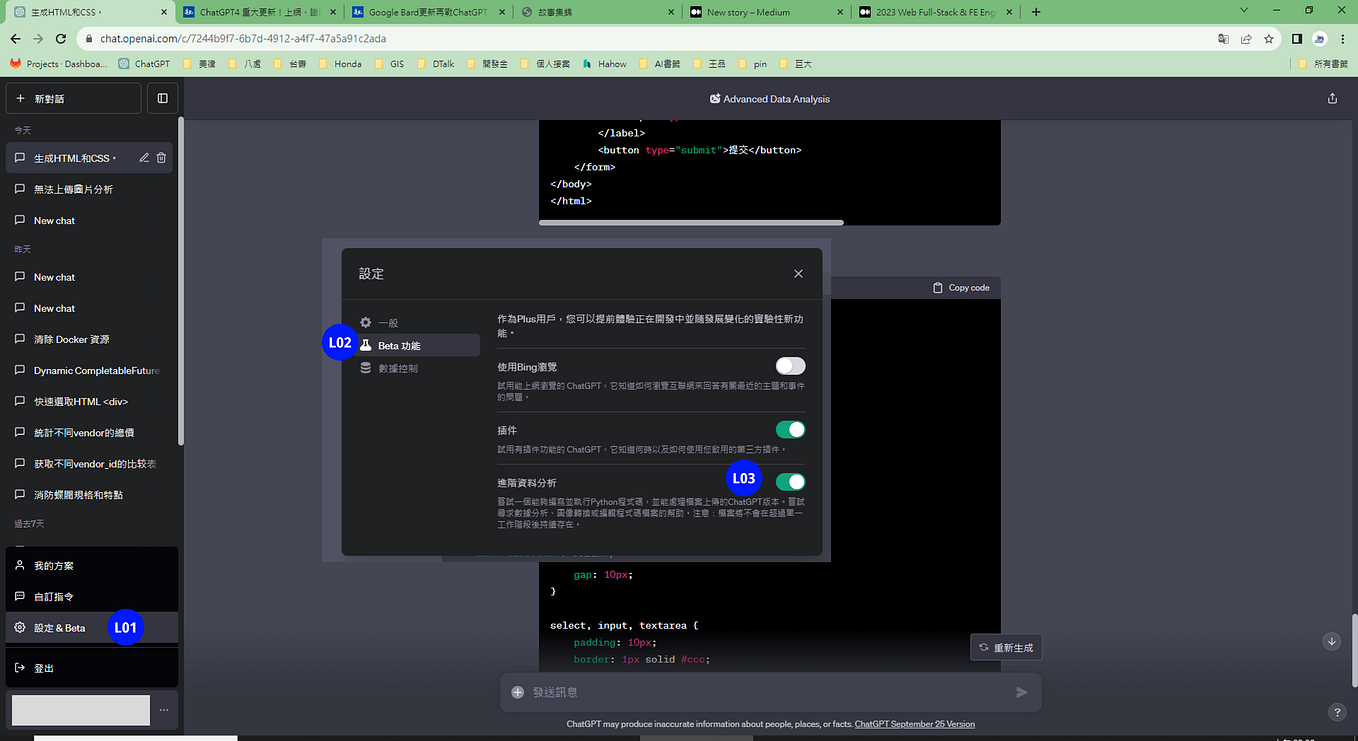
Task: Open 我的方案 in the sidebar menu
Action: coord(92,565)
